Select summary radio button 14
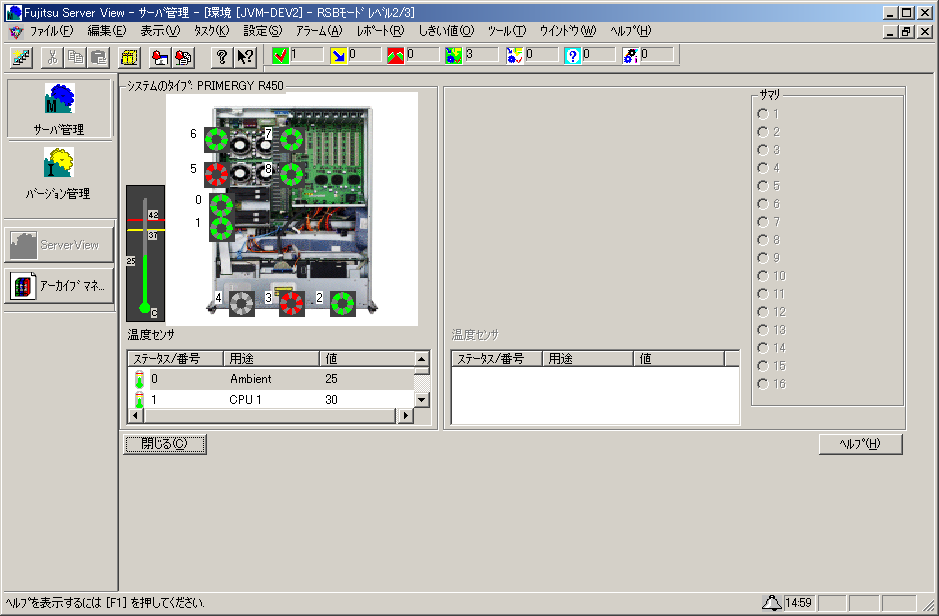Image resolution: width=939 pixels, height=616 pixels. point(763,348)
